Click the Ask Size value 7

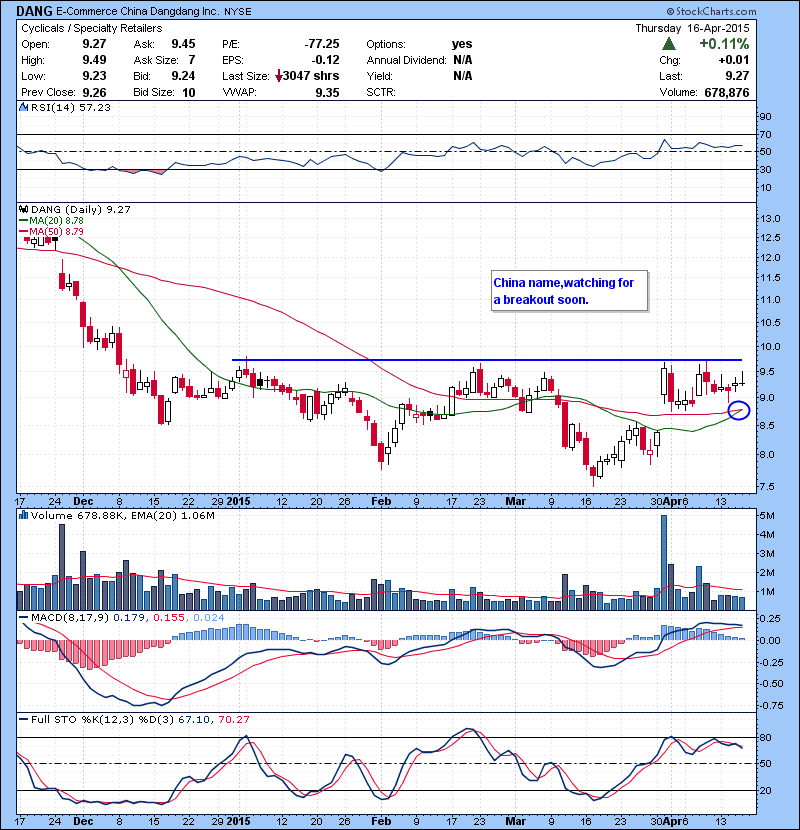pos(192,60)
